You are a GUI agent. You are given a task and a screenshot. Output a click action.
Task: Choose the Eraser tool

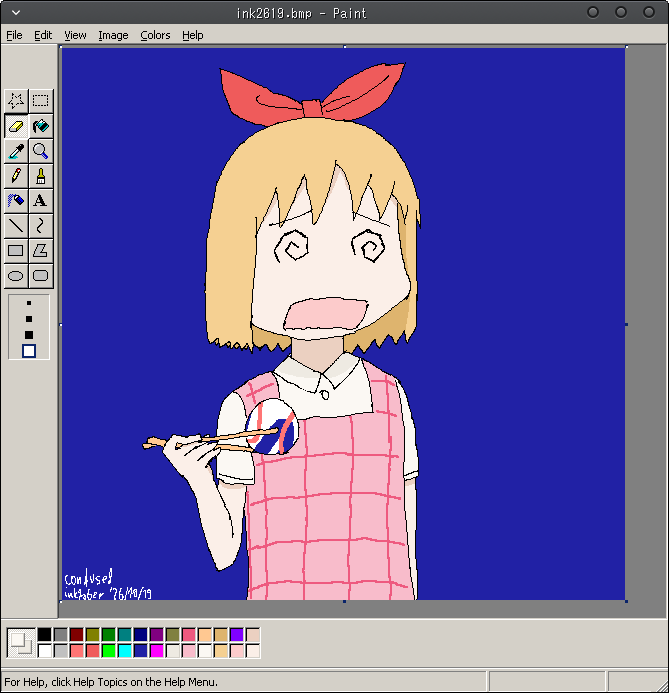click(x=16, y=126)
